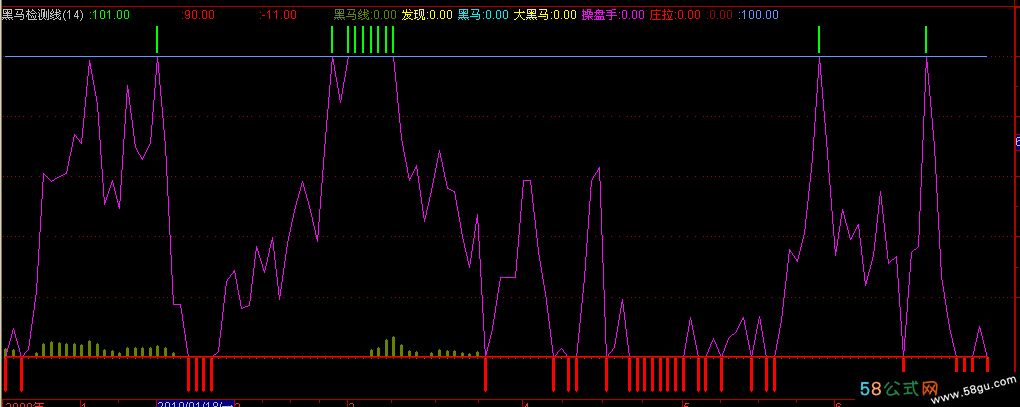The image size is (1020, 407).
Task: Select month 5 marker on the time axis
Action: coord(685,403)
